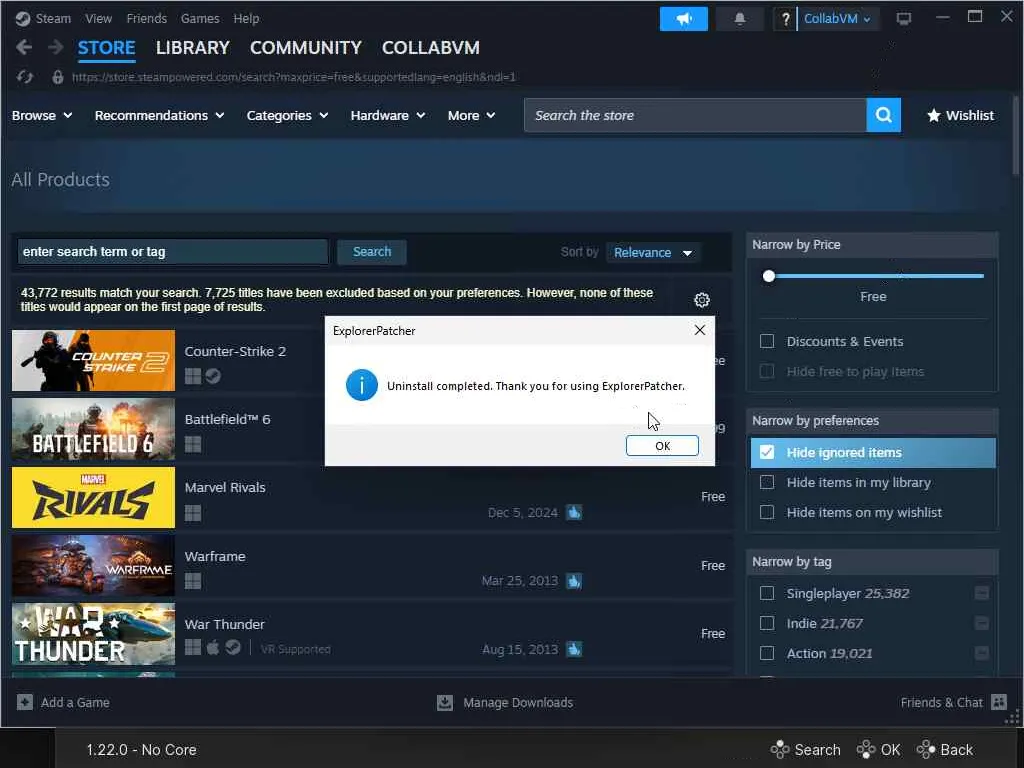Open the Friends menu
This screenshot has height=768, width=1024.
coord(146,18)
